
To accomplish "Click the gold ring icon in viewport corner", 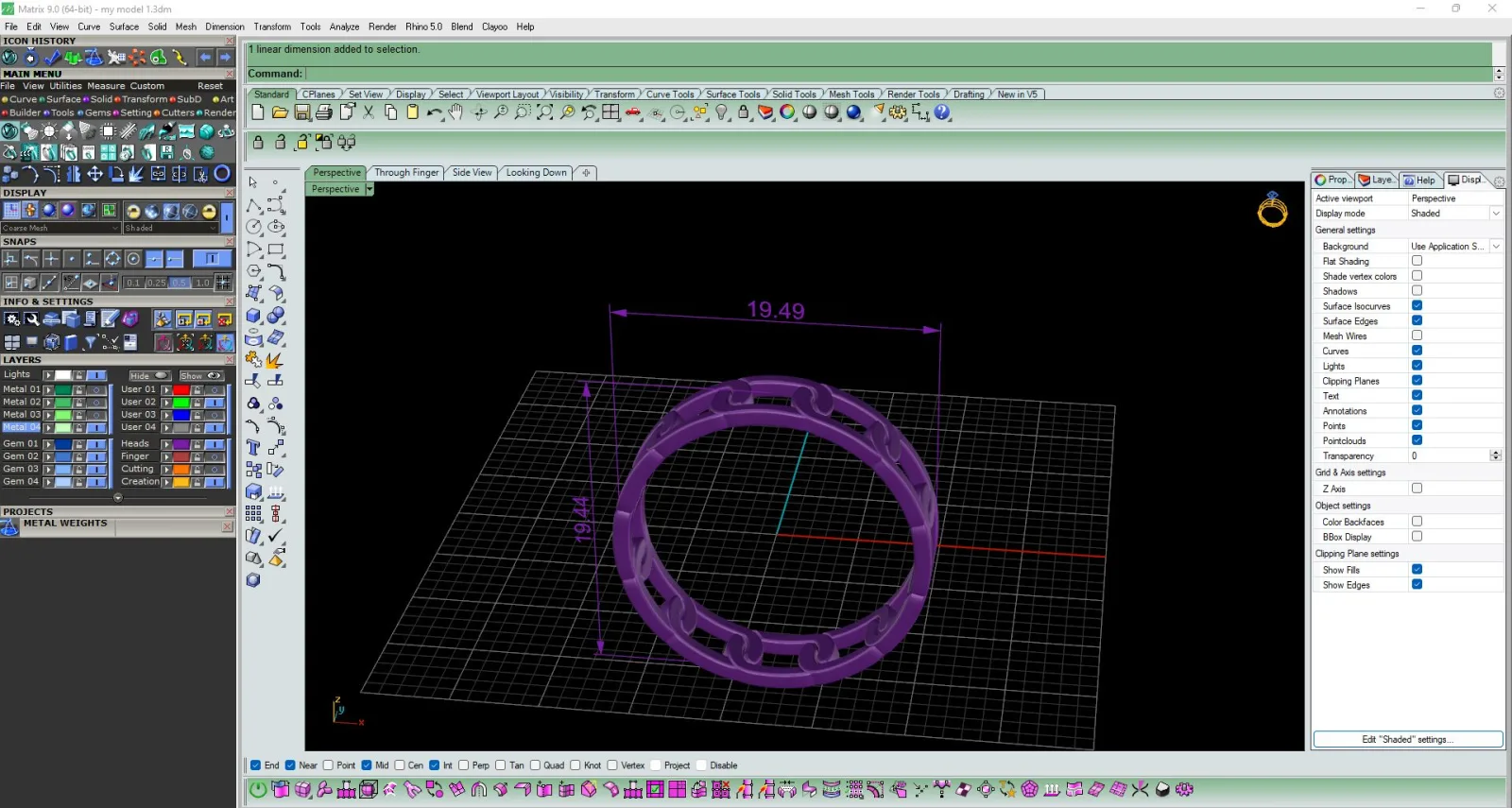I will click(1272, 210).
